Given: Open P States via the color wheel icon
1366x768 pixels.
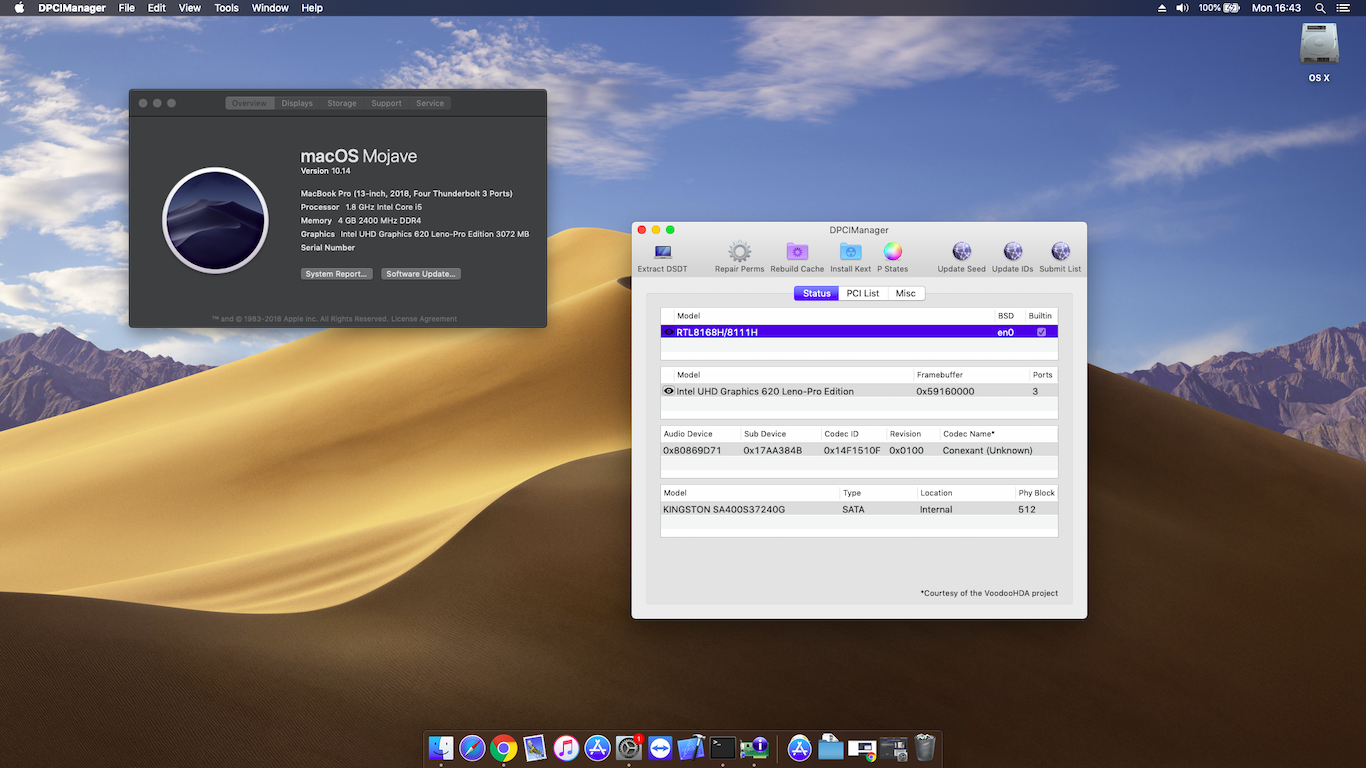Looking at the screenshot, I should pyautogui.click(x=891, y=251).
